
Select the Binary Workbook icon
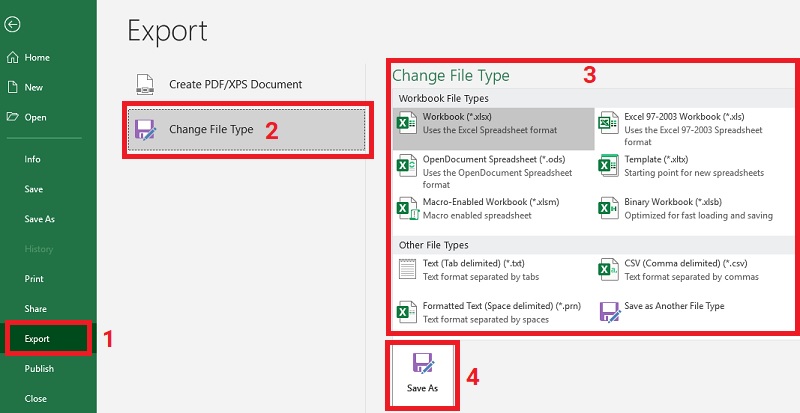[x=609, y=208]
